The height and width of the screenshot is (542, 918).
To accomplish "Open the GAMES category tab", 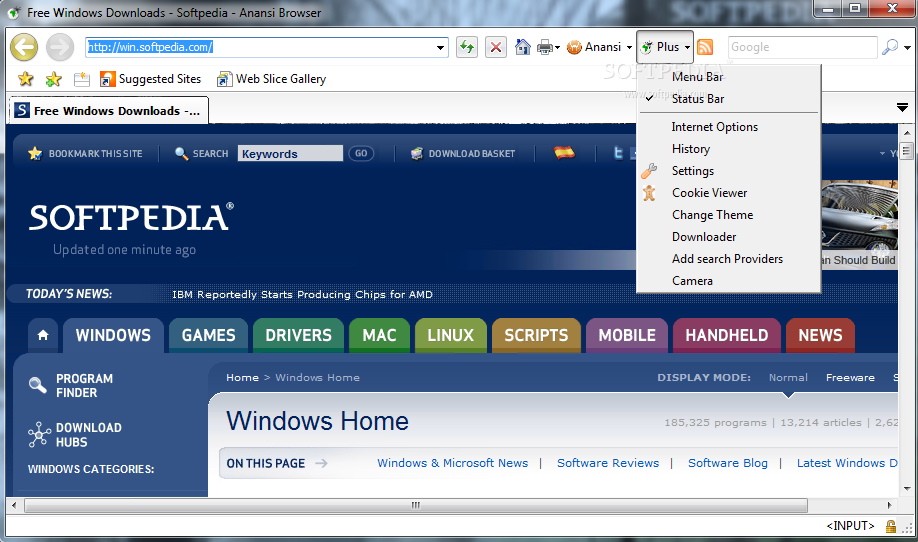I will click(208, 335).
